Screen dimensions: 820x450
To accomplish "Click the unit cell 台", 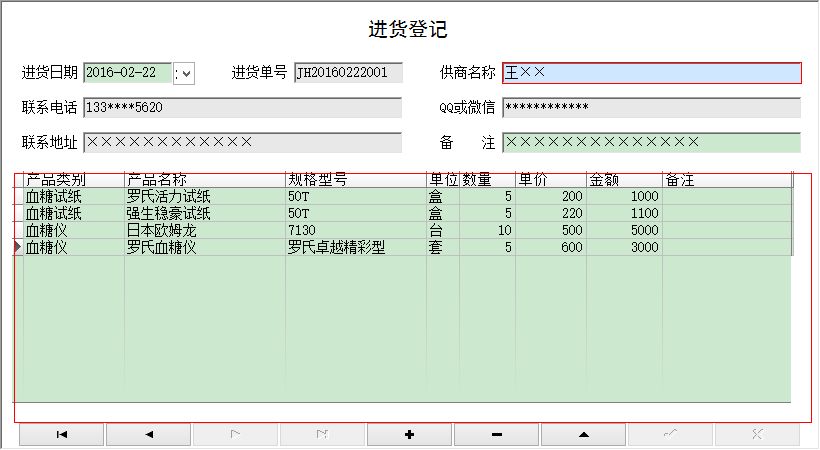I will [443, 230].
